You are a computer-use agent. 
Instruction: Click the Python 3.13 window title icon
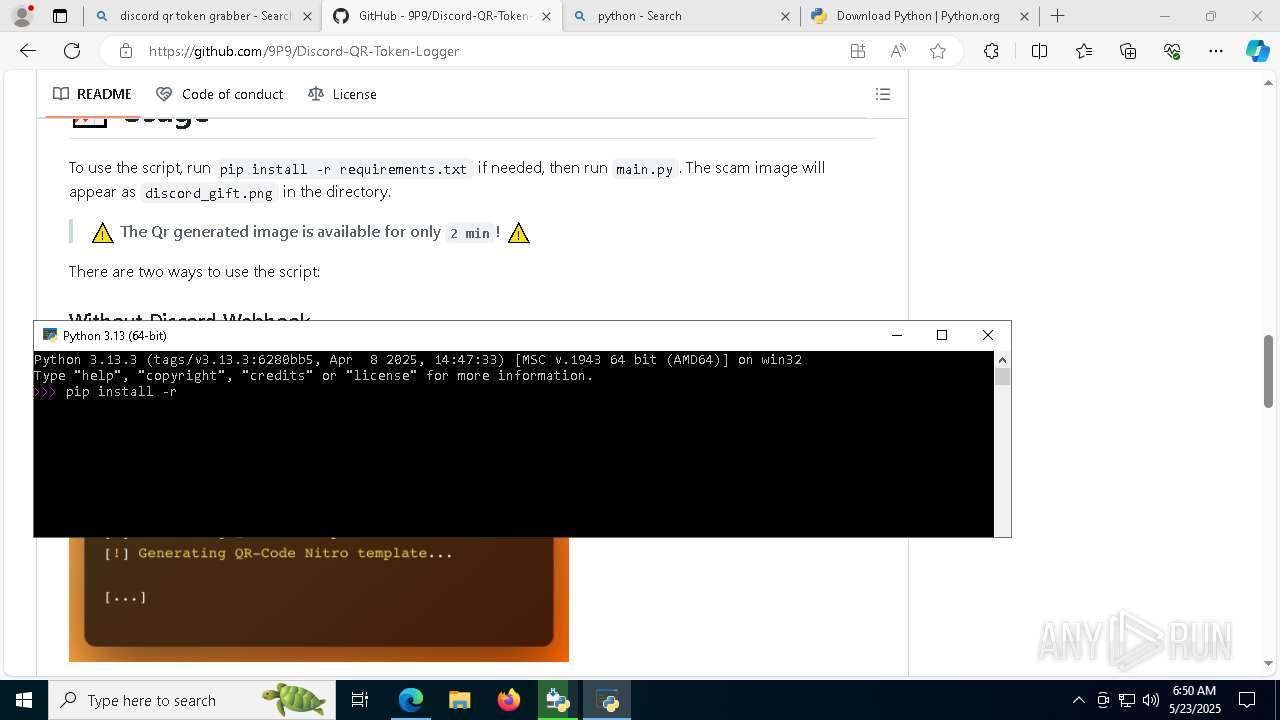pos(50,335)
